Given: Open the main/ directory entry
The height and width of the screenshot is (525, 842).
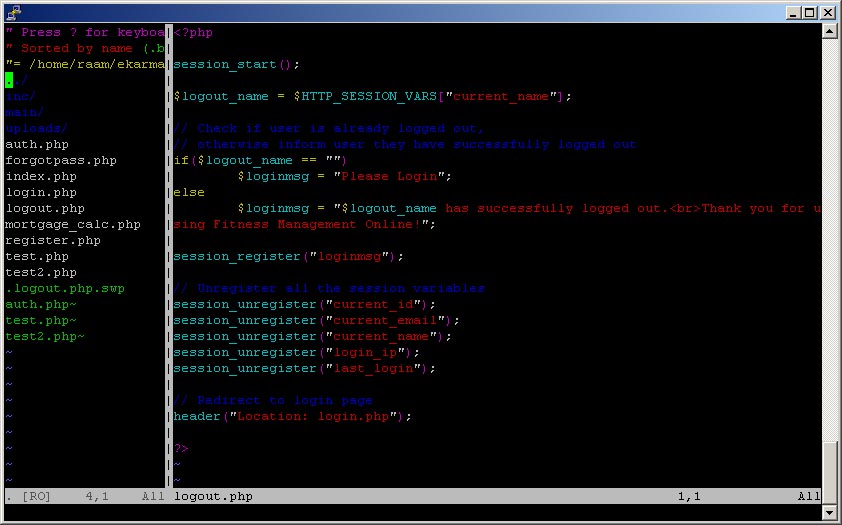Looking at the screenshot, I should tap(24, 112).
